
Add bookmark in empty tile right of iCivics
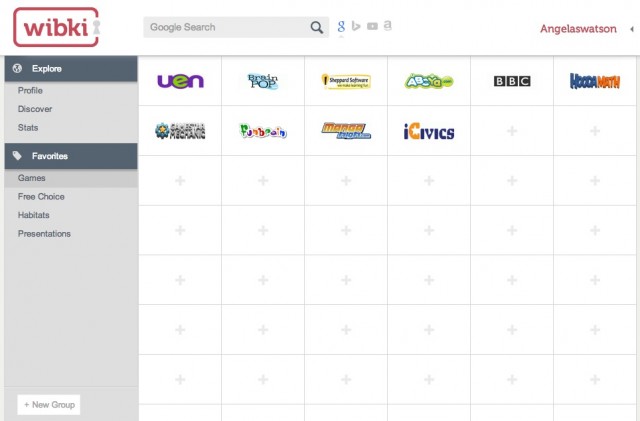coord(512,131)
